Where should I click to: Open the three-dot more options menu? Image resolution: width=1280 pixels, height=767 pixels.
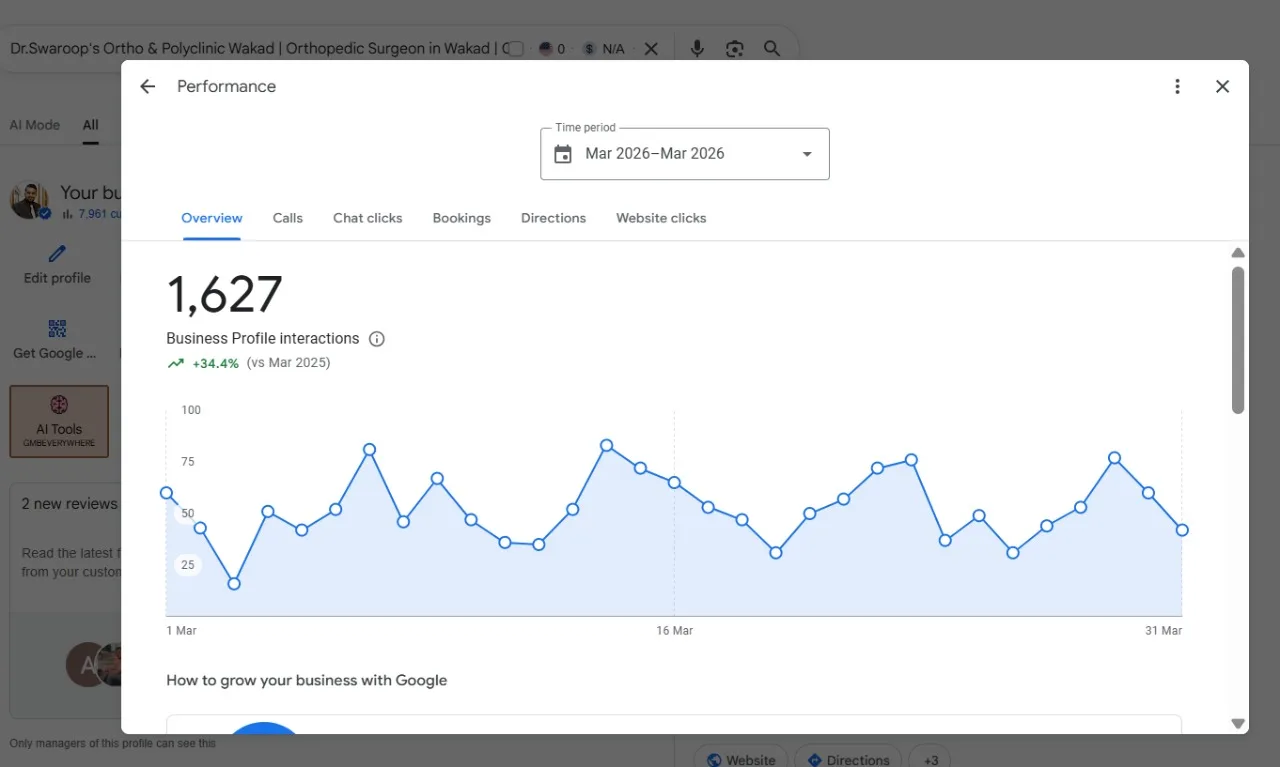(x=1177, y=87)
